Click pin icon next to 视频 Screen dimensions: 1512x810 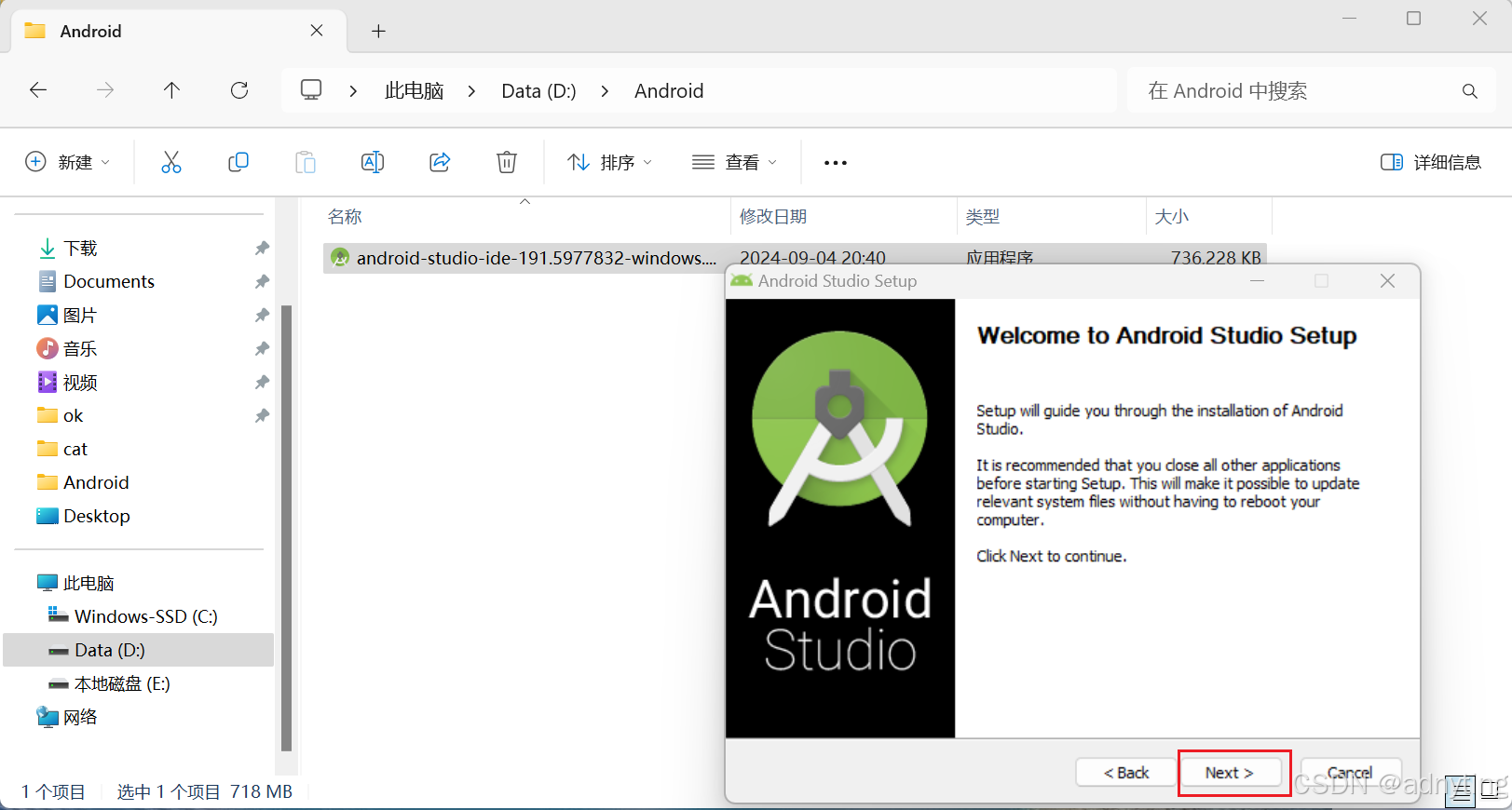point(262,383)
